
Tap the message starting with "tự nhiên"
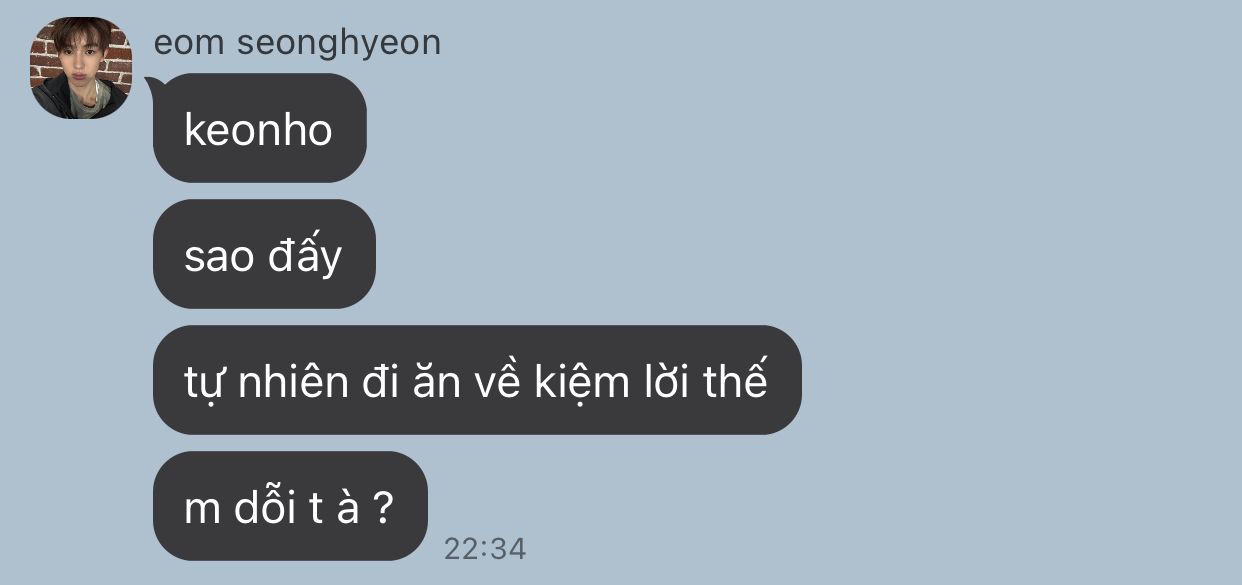(x=477, y=380)
